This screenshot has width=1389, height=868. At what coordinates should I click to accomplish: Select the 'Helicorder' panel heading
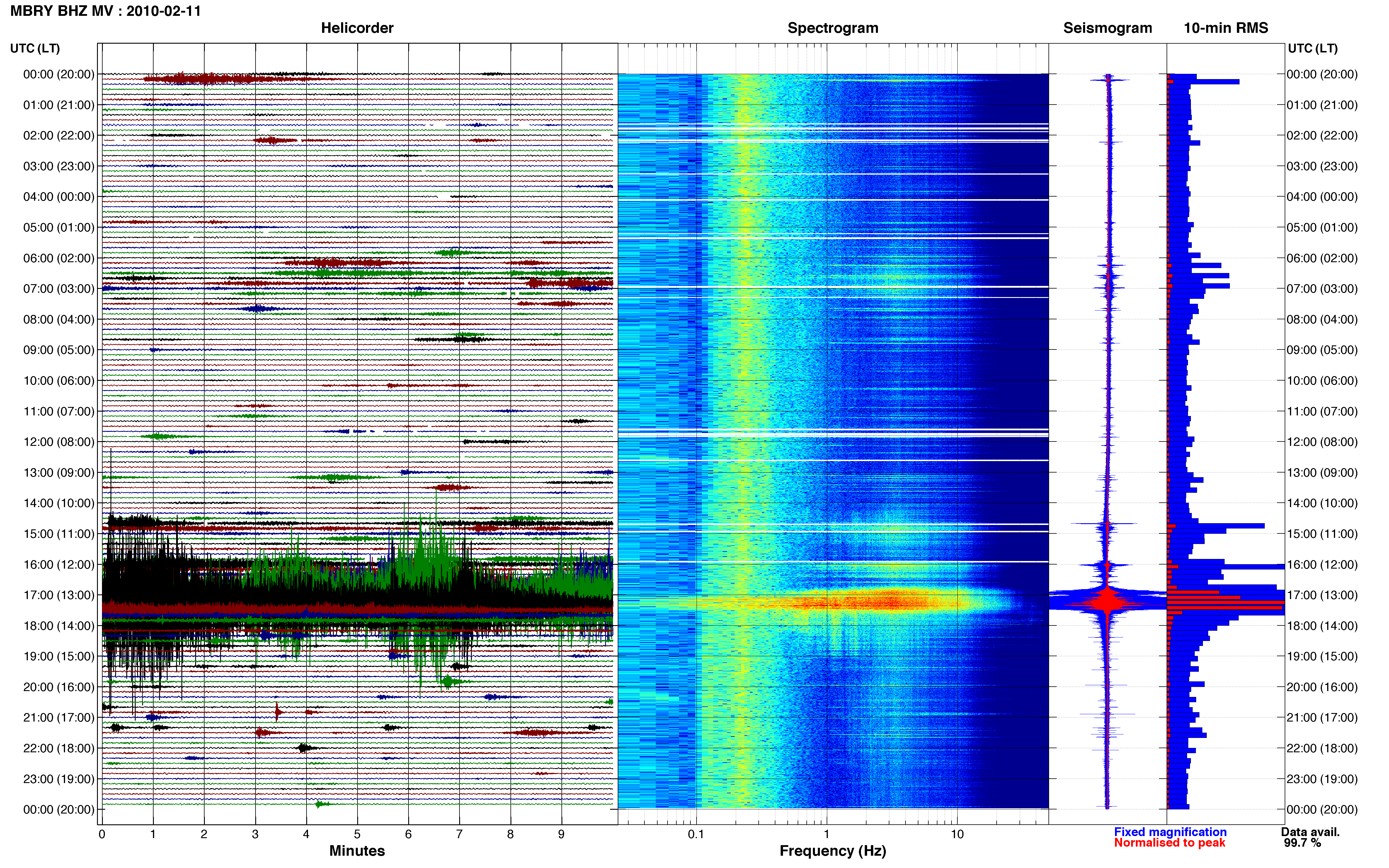[357, 28]
